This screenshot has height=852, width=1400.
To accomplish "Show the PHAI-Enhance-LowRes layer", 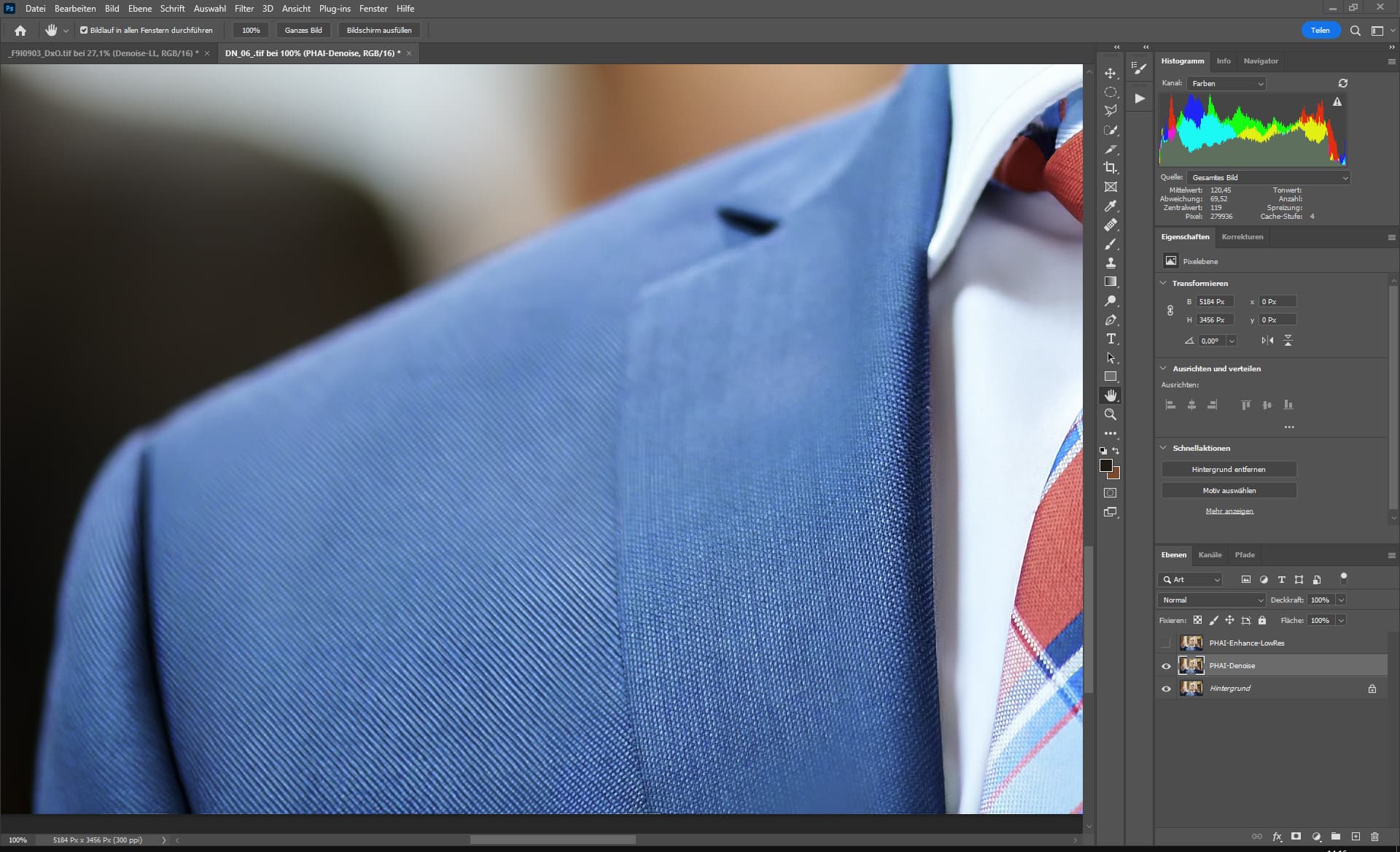I will click(x=1165, y=643).
